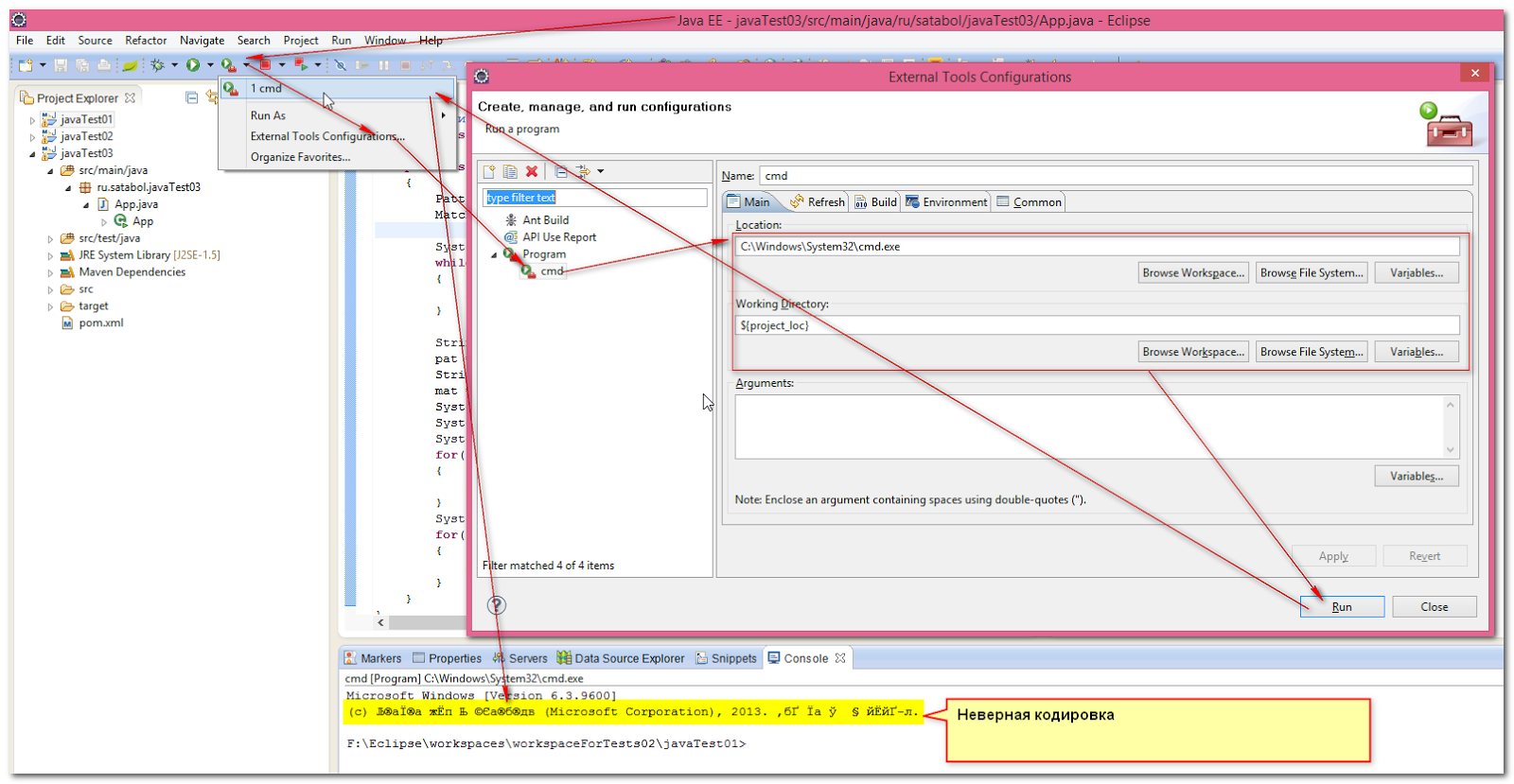1514x784 pixels.
Task: Click the Working Directory input field
Action: (1097, 325)
